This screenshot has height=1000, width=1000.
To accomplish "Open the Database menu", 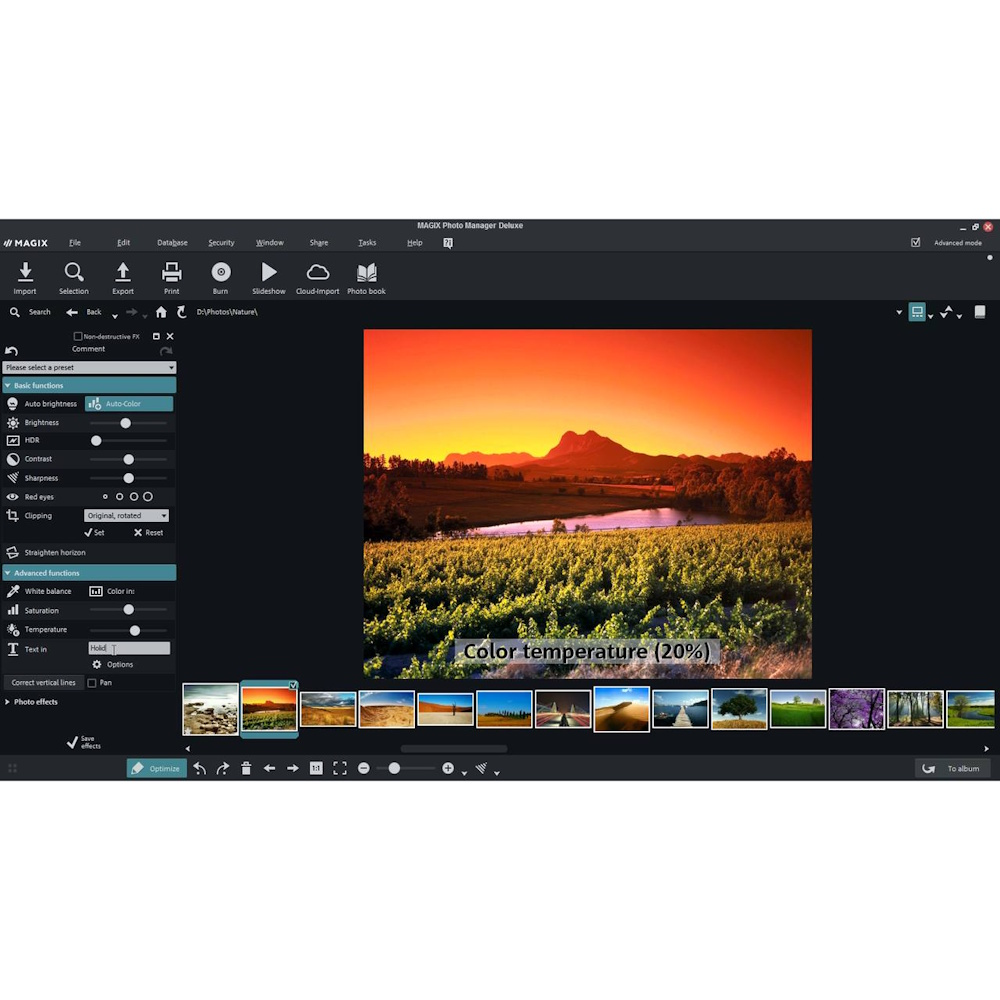I will coord(172,242).
